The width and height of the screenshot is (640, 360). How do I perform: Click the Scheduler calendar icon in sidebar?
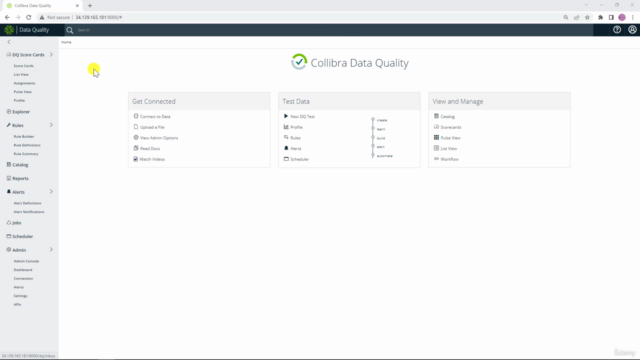(9, 236)
